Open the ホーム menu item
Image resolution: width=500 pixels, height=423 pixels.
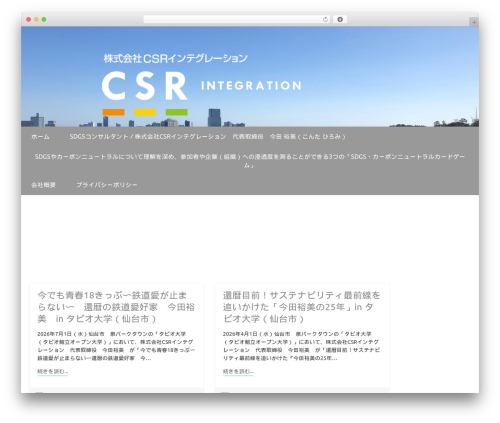point(40,137)
